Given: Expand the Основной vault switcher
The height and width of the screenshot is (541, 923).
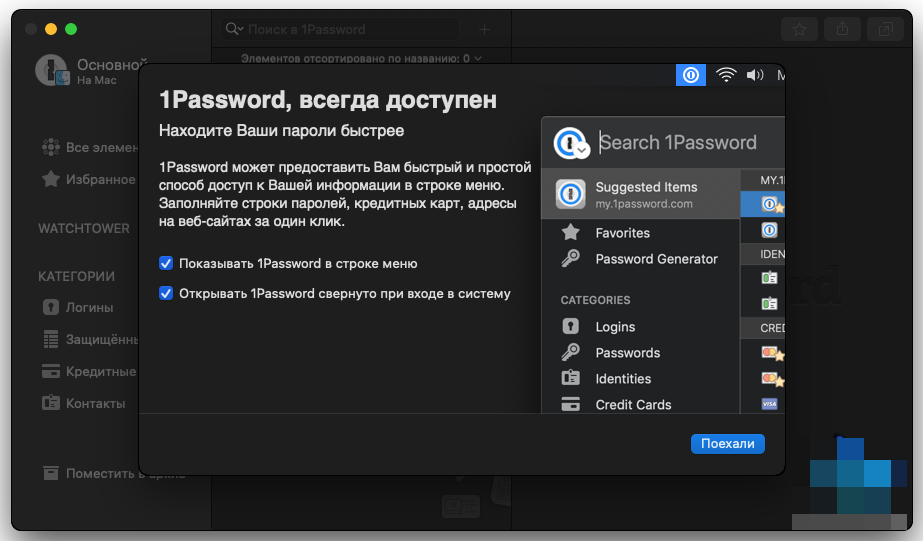Looking at the screenshot, I should pyautogui.click(x=92, y=69).
